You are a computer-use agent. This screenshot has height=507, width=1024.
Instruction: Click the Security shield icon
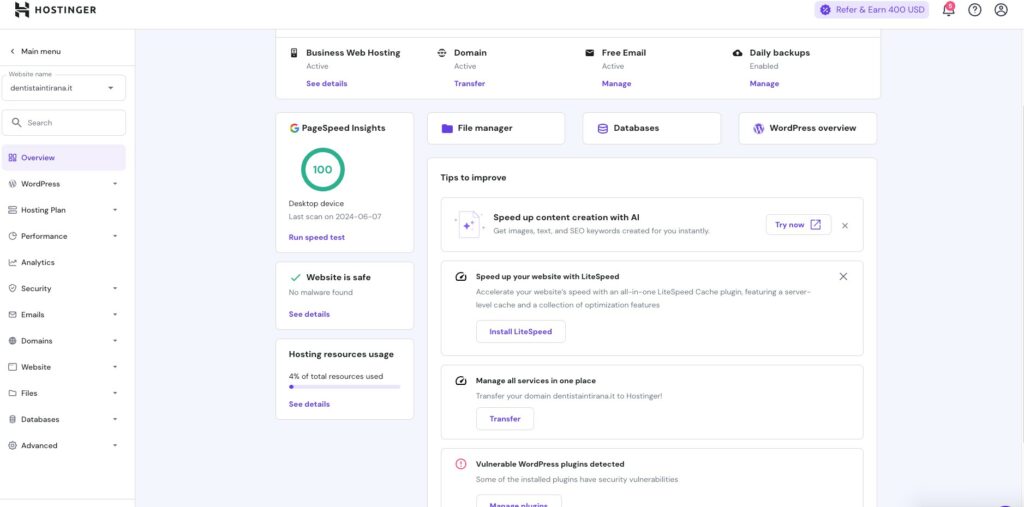click(12, 288)
